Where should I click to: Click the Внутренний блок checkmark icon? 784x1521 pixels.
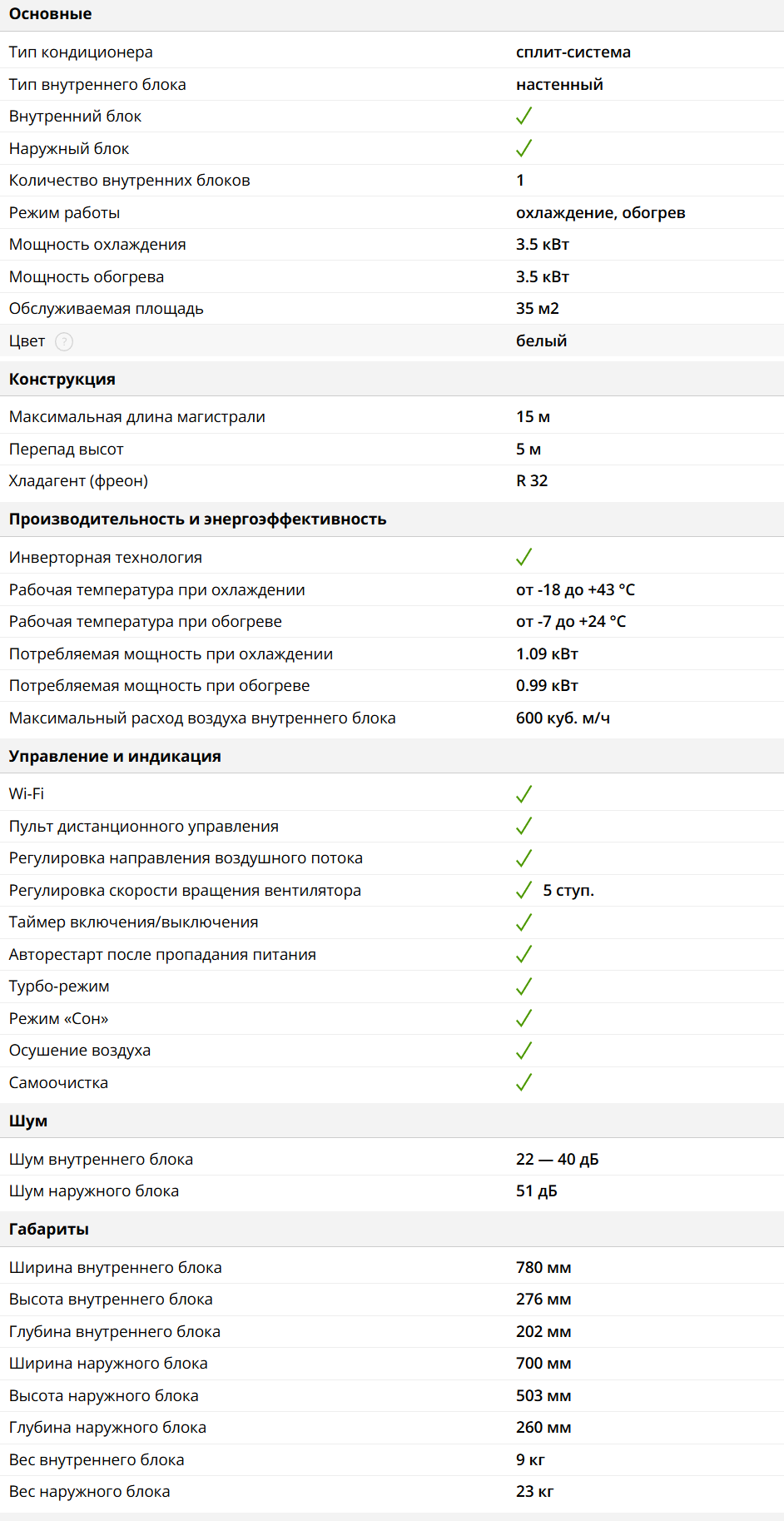pyautogui.click(x=523, y=117)
